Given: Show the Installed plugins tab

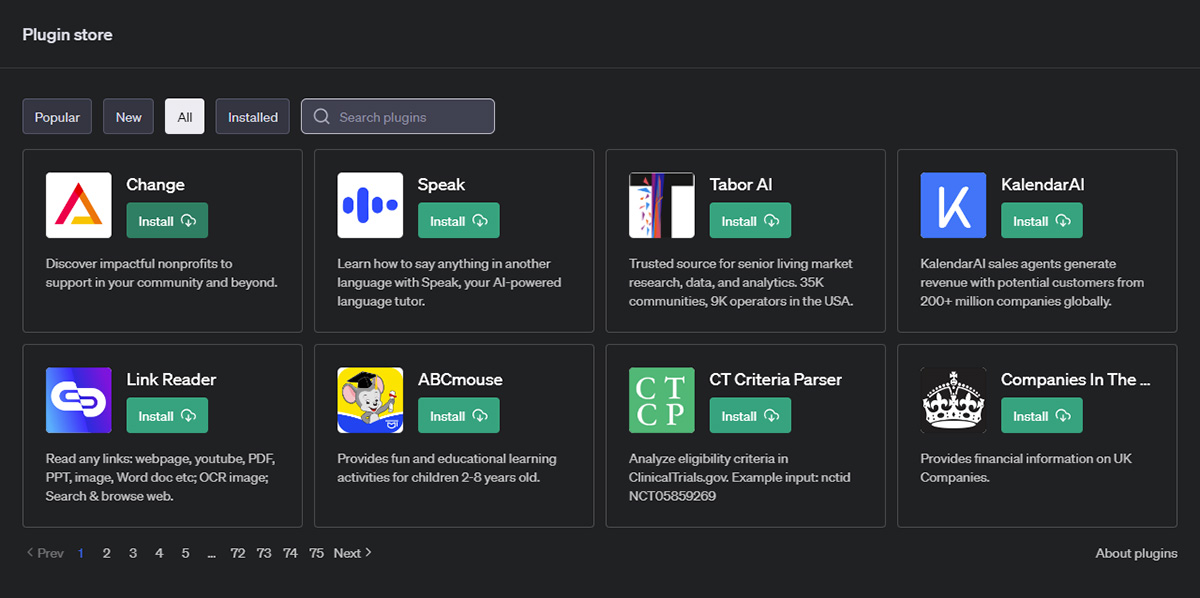Looking at the screenshot, I should point(253,117).
